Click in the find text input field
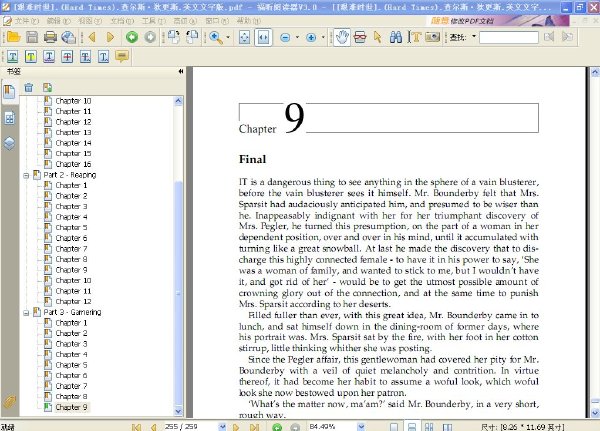600x431 pixels. (509, 37)
